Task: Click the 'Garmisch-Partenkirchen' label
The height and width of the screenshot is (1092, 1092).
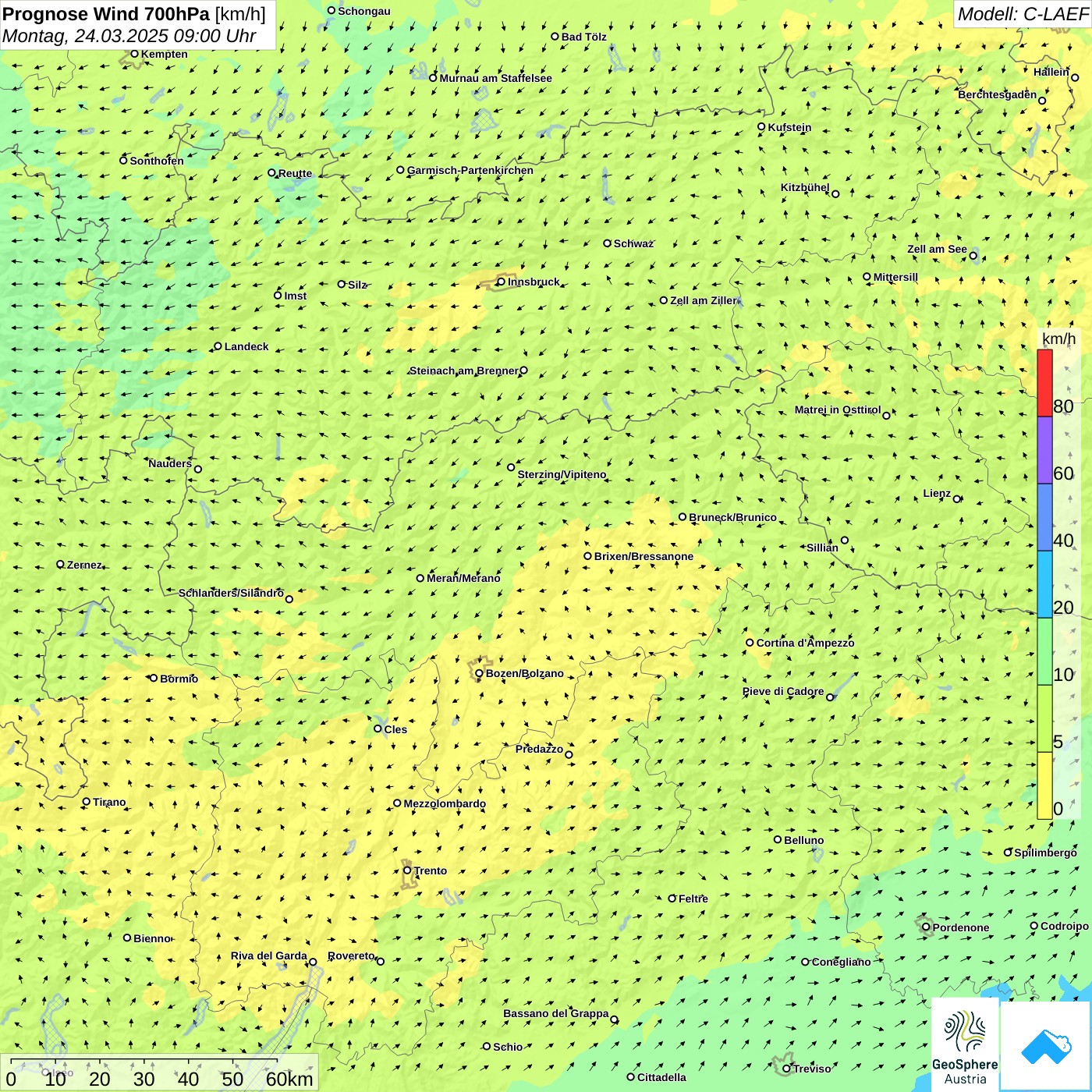Action: (x=470, y=170)
